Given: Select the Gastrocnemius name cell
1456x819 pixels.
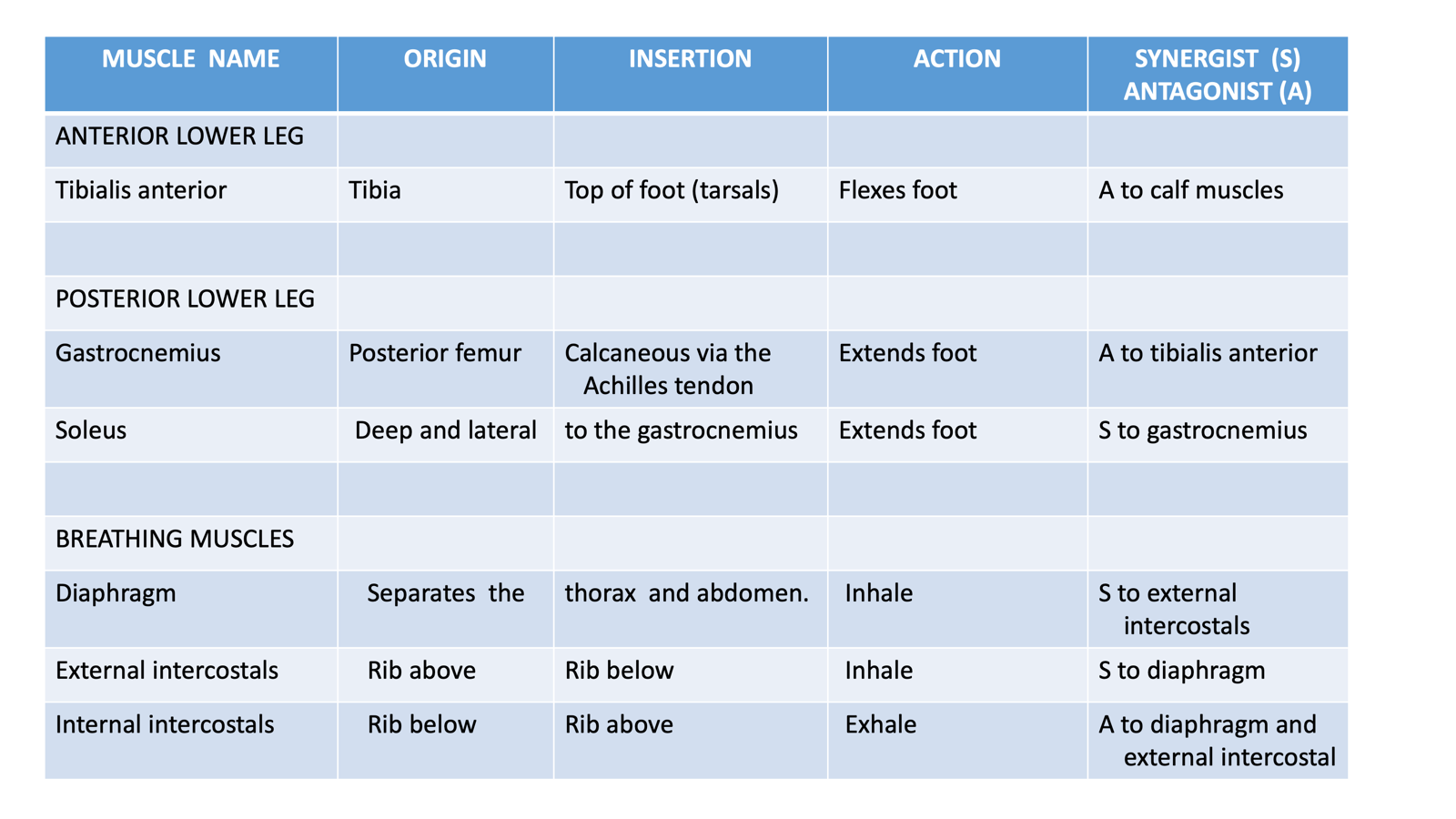Looking at the screenshot, I should tap(191, 369).
